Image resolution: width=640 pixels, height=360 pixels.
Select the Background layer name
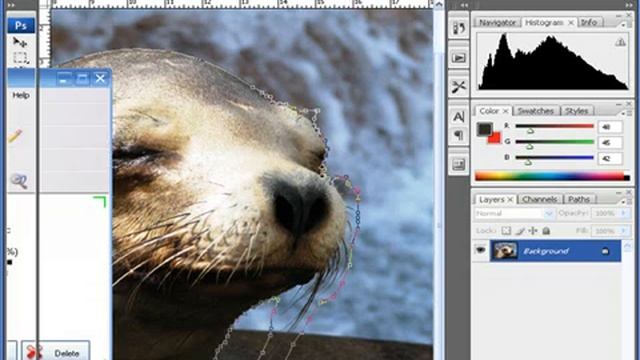point(546,251)
